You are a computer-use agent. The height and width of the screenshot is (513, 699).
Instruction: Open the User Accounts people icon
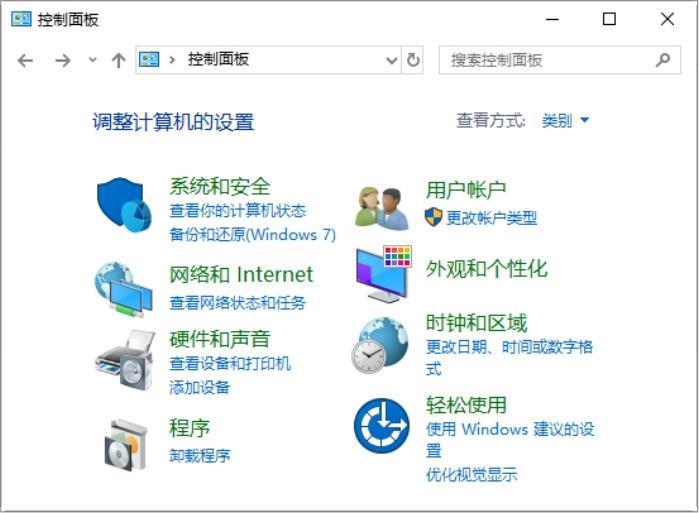[382, 208]
